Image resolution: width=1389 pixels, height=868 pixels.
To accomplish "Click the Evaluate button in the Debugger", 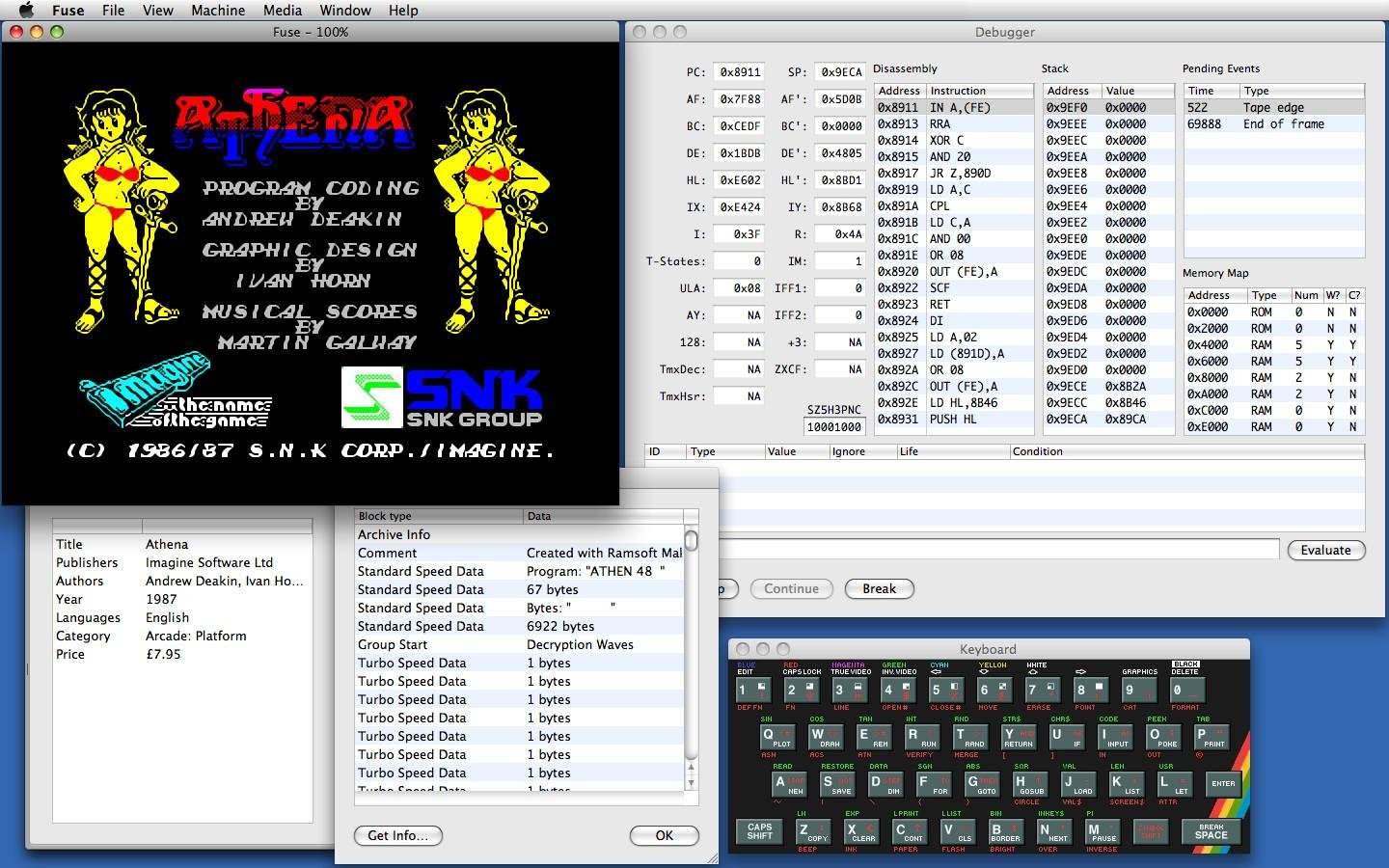I will click(x=1325, y=550).
